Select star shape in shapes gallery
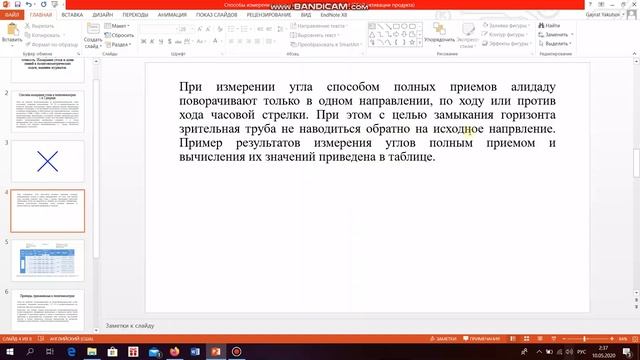The height and width of the screenshot is (360, 640). tap(412, 42)
